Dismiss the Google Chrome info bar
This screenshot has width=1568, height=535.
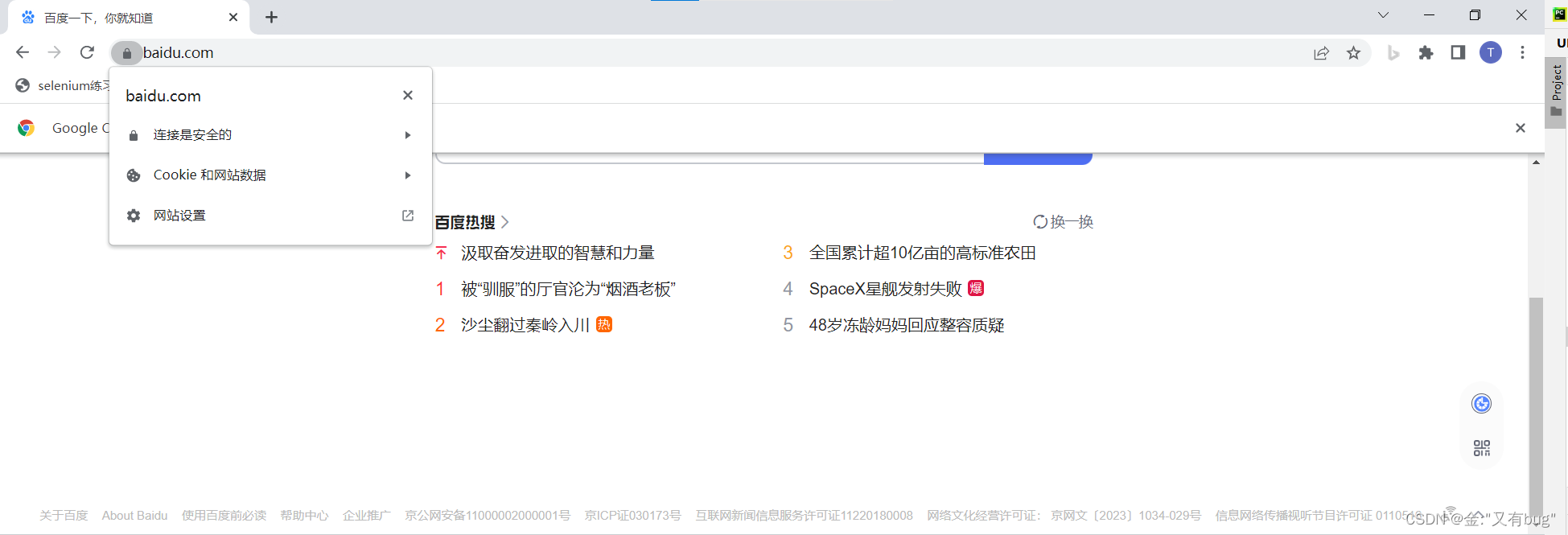(x=1521, y=128)
